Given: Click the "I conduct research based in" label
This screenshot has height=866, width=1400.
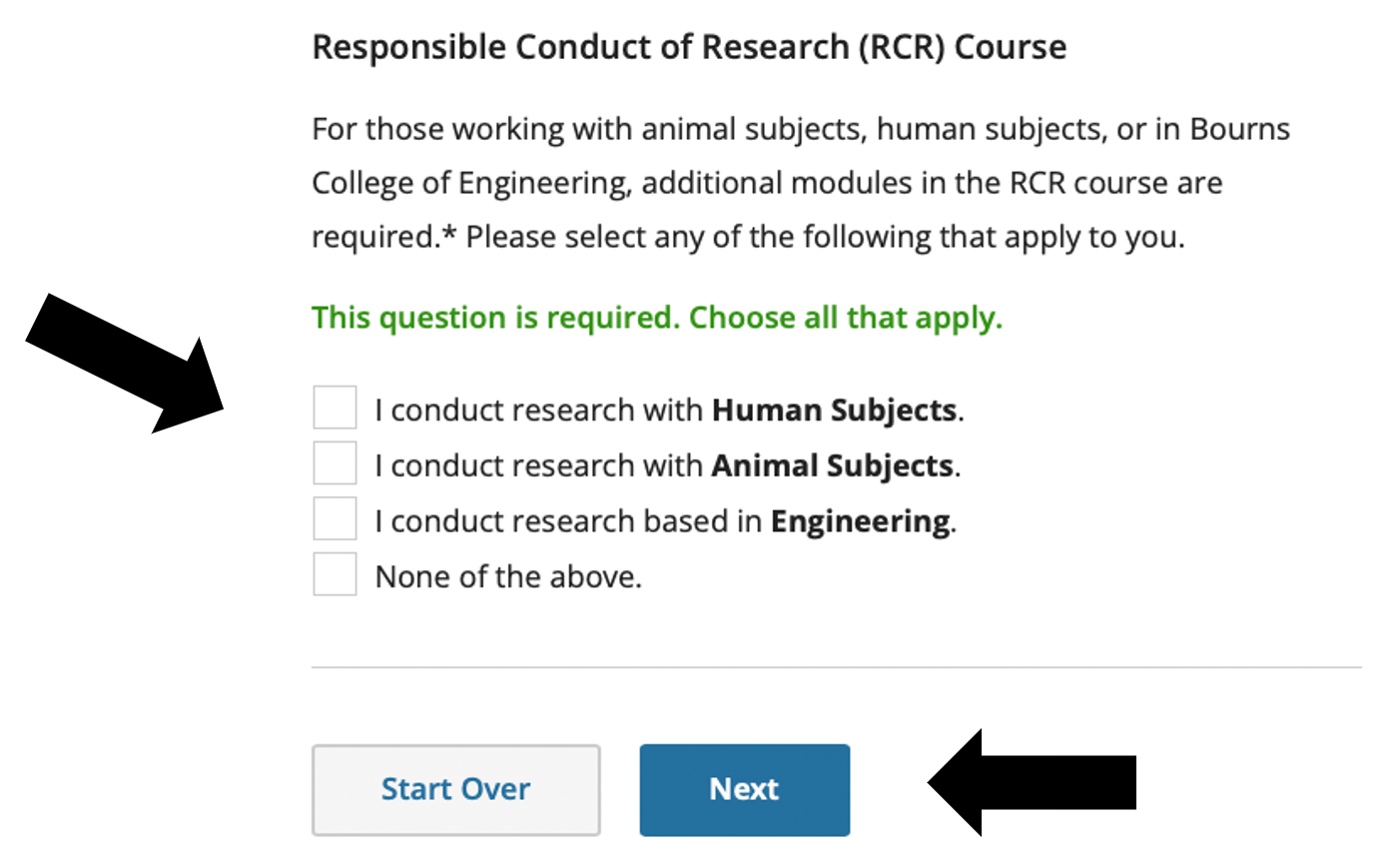Looking at the screenshot, I should [569, 521].
